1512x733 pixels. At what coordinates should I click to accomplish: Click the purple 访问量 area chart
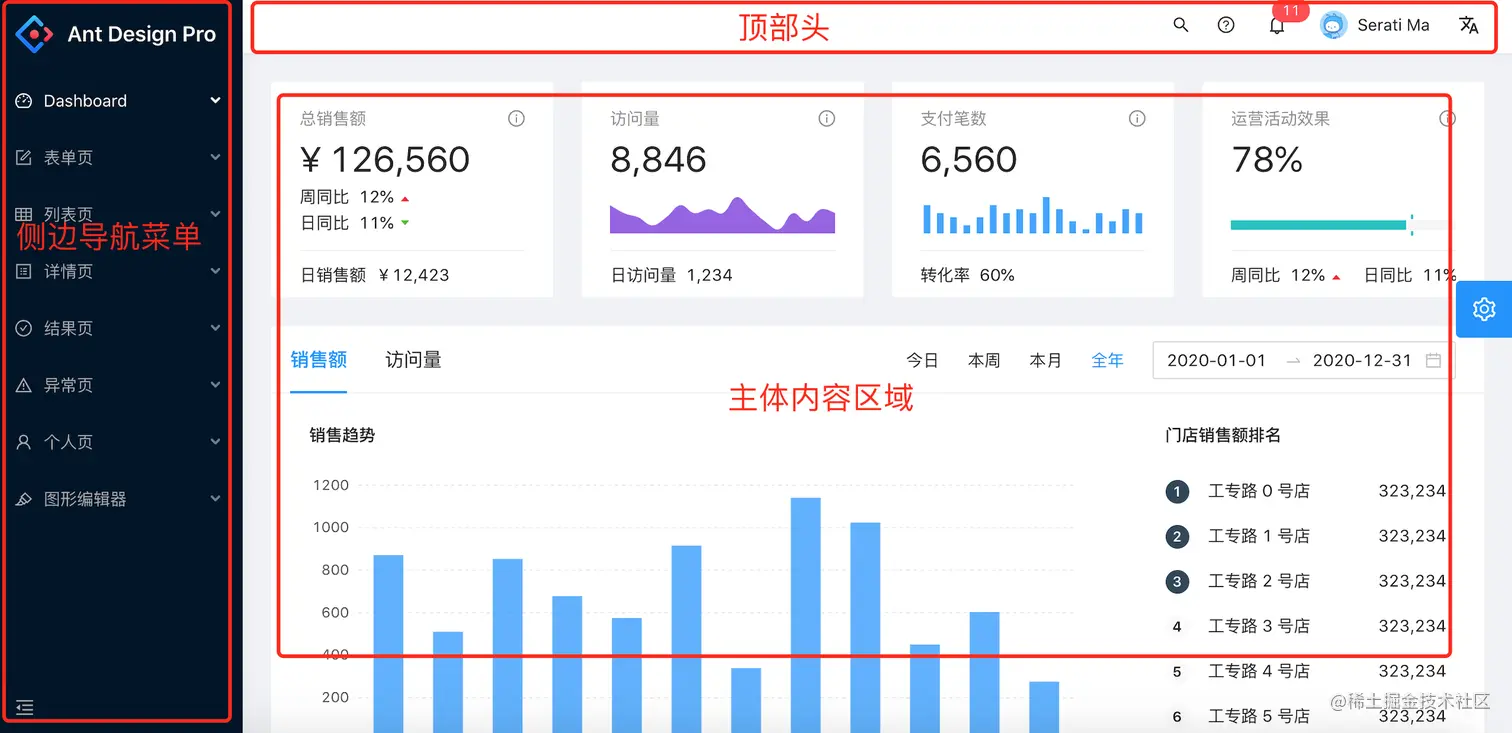722,216
